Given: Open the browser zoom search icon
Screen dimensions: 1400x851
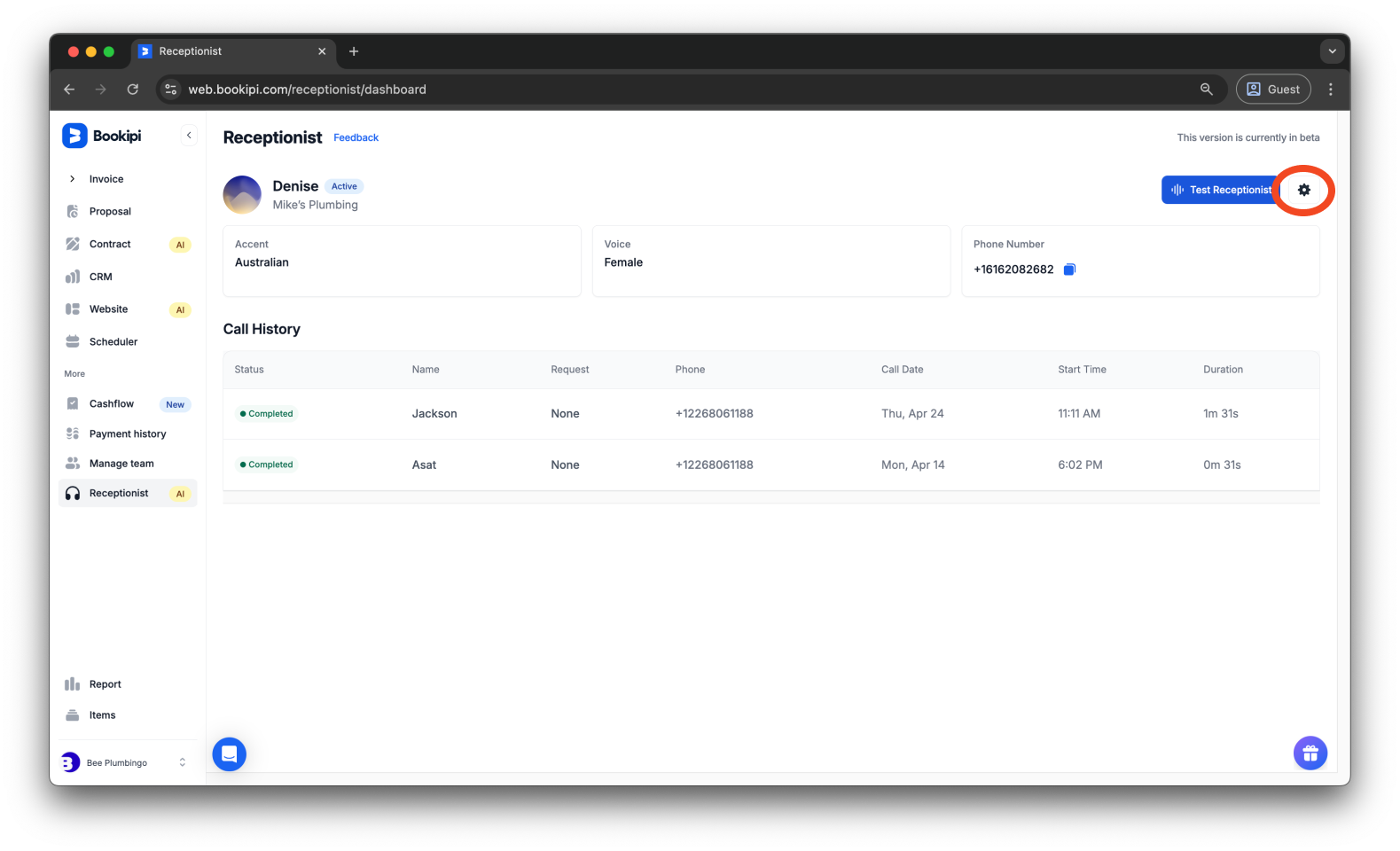Looking at the screenshot, I should [1206, 90].
